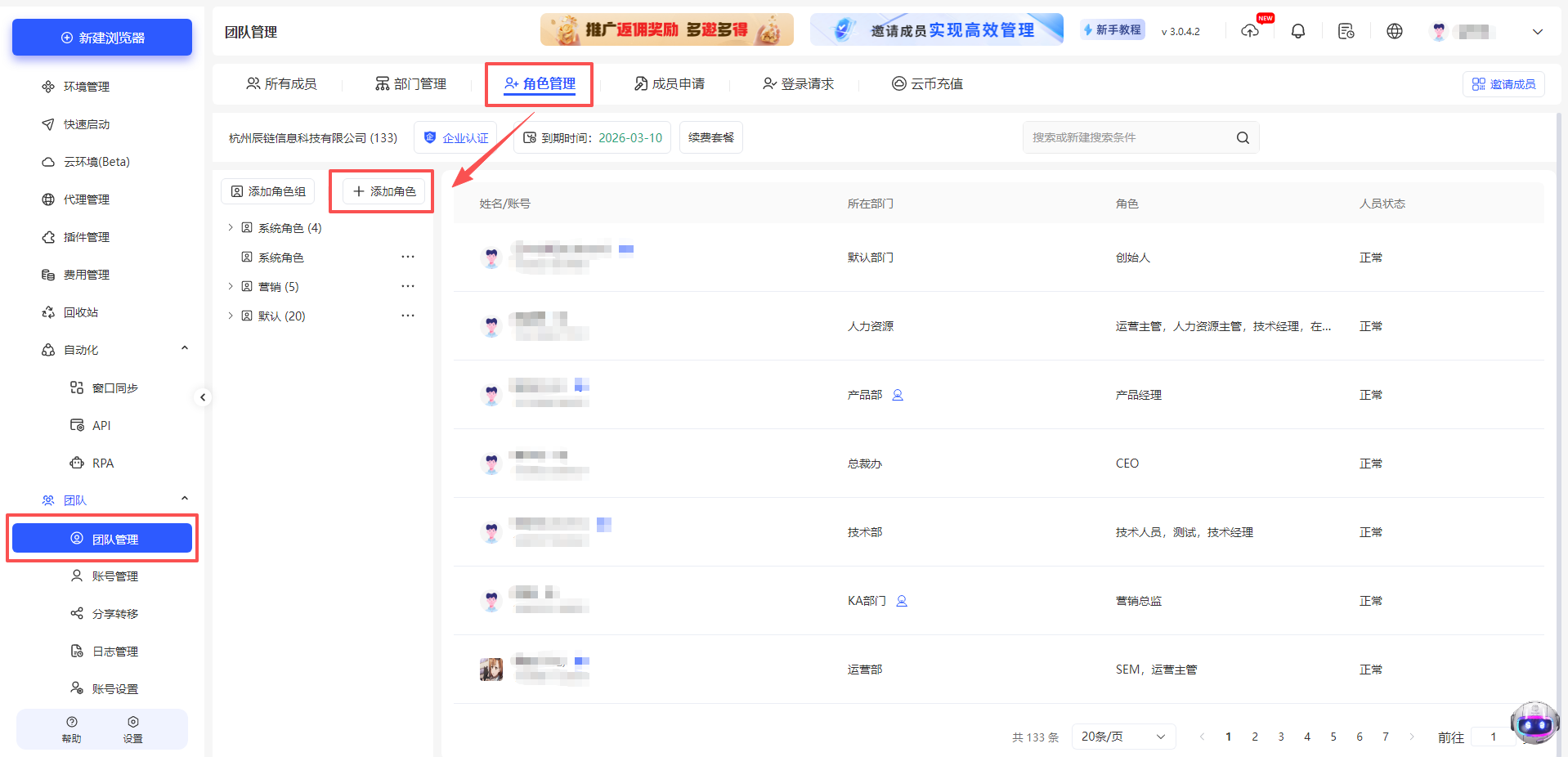
Task: Open 插件管理 in the sidebar
Action: (85, 236)
